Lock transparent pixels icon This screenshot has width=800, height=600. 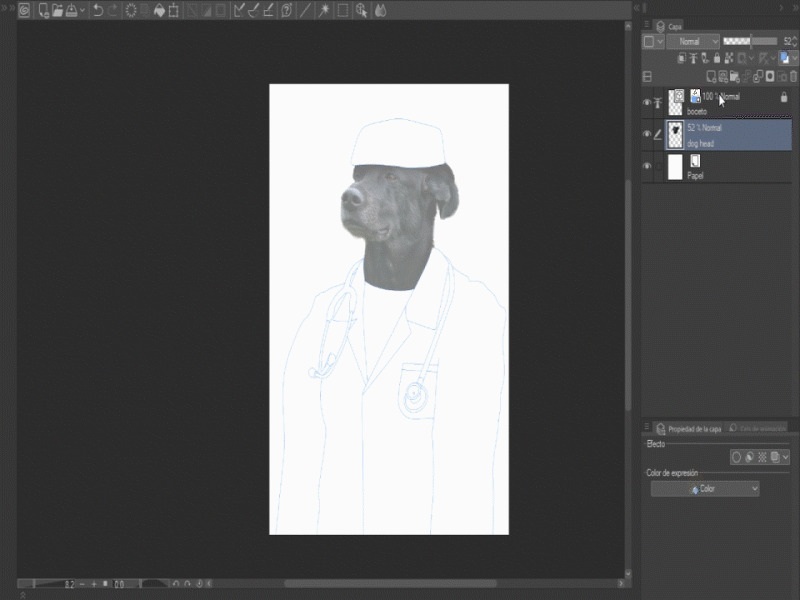point(729,59)
